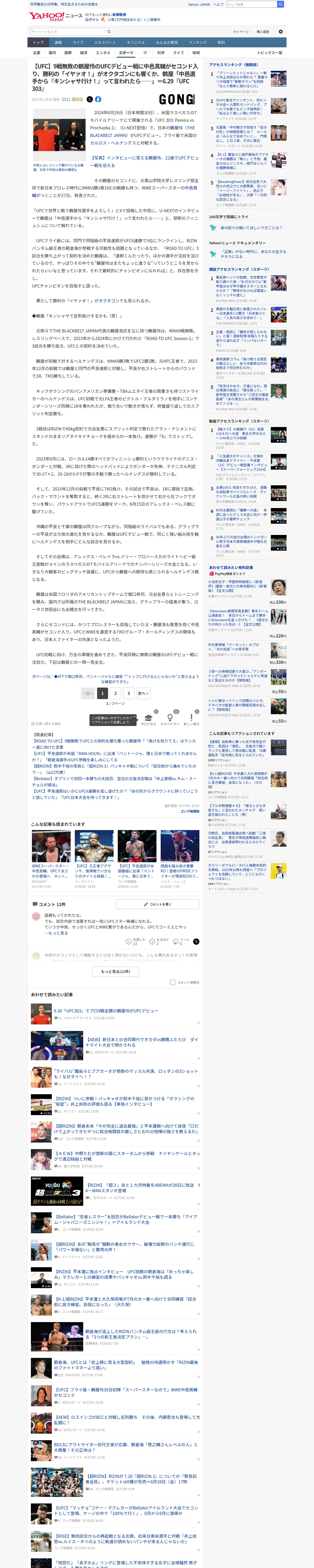
Task: Click the 200文字で投稿にトライ heading
Action: coord(229,217)
